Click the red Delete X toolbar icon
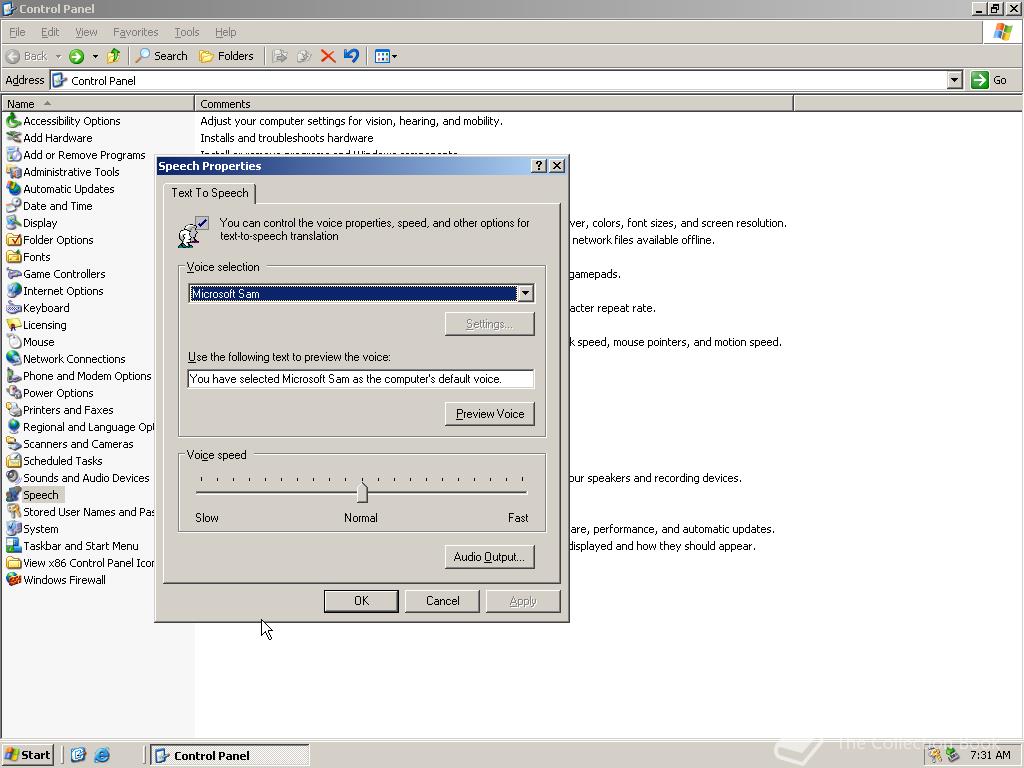Image resolution: width=1024 pixels, height=768 pixels. click(328, 56)
